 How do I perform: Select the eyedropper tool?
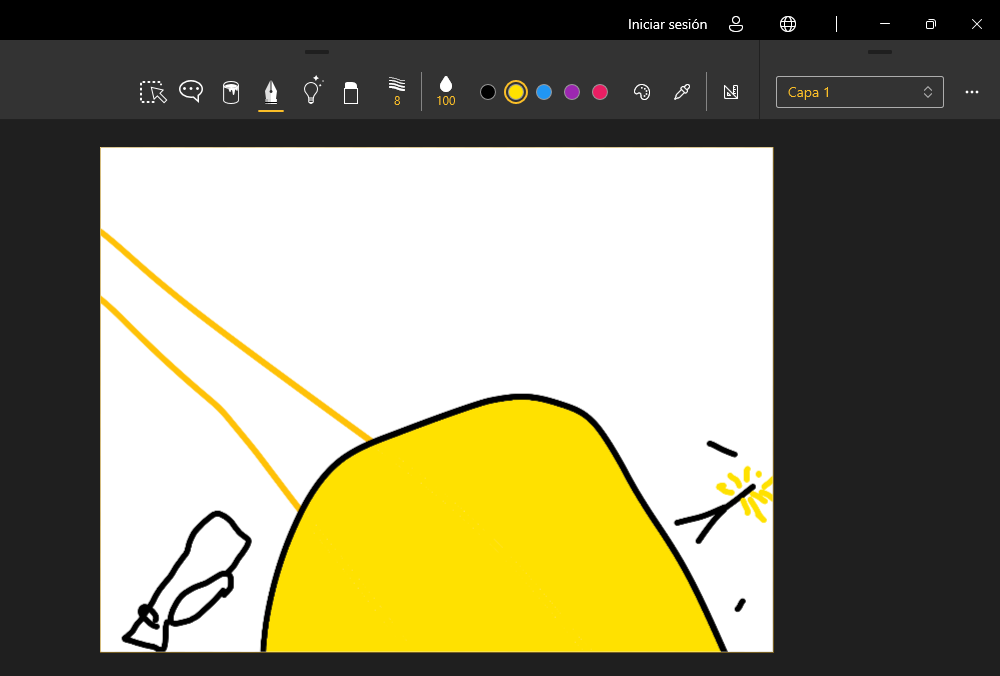(x=682, y=92)
